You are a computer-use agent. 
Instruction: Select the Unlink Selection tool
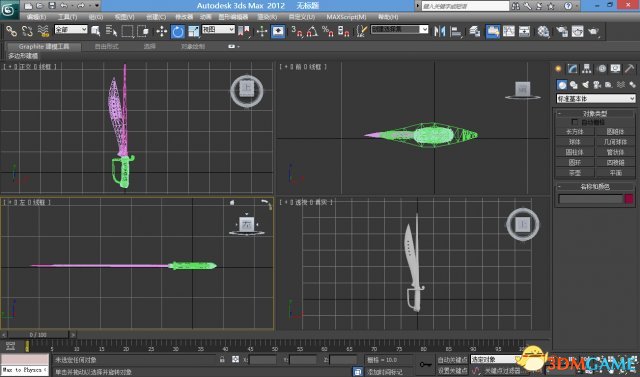[x=27, y=31]
